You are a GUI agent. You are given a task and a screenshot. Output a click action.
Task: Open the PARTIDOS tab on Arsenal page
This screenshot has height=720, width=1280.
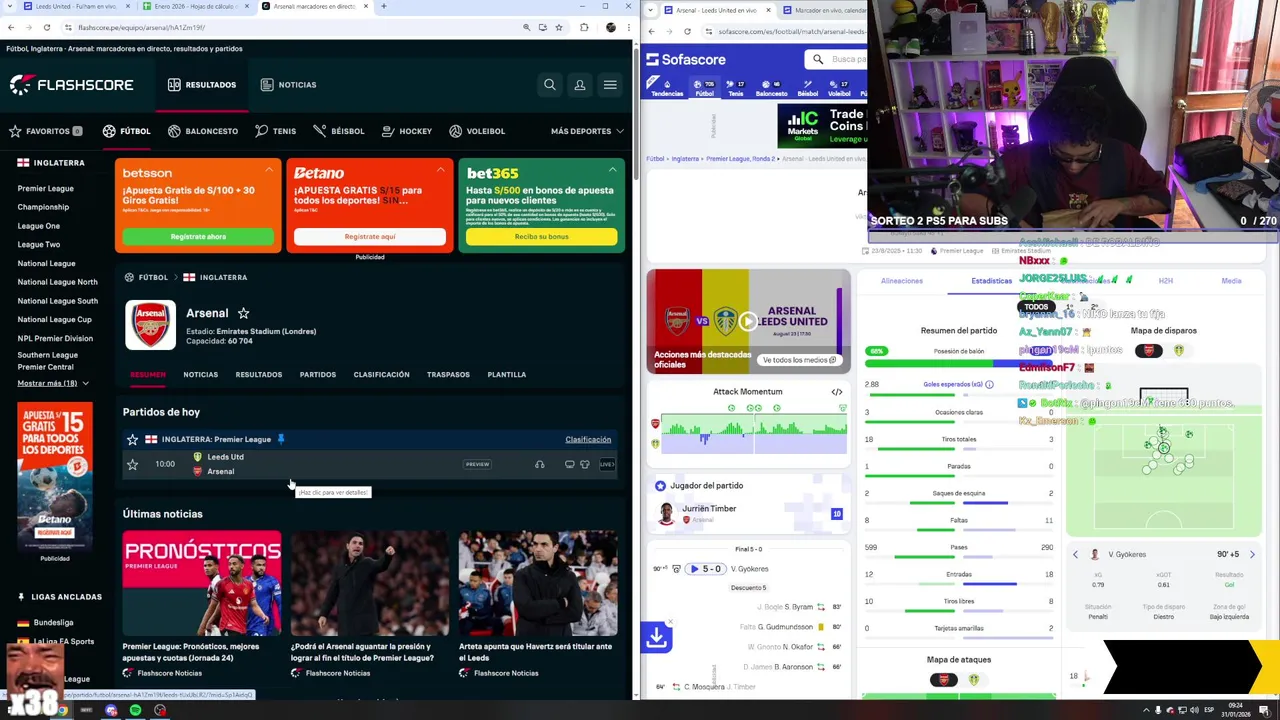coord(318,375)
